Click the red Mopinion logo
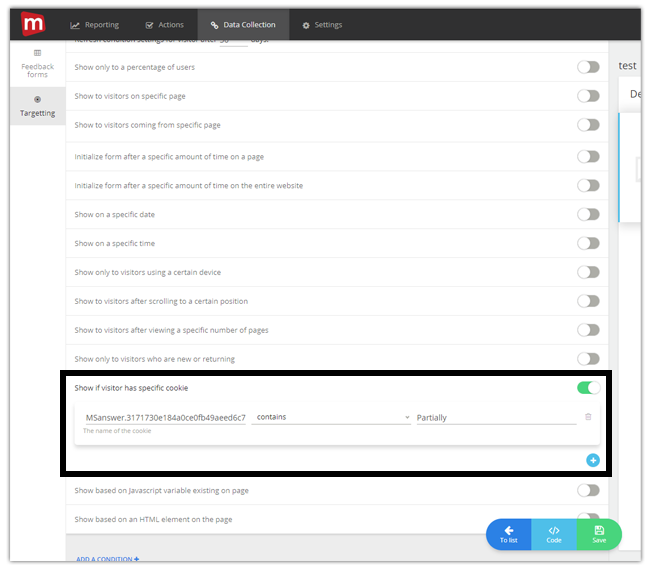 tap(33, 24)
